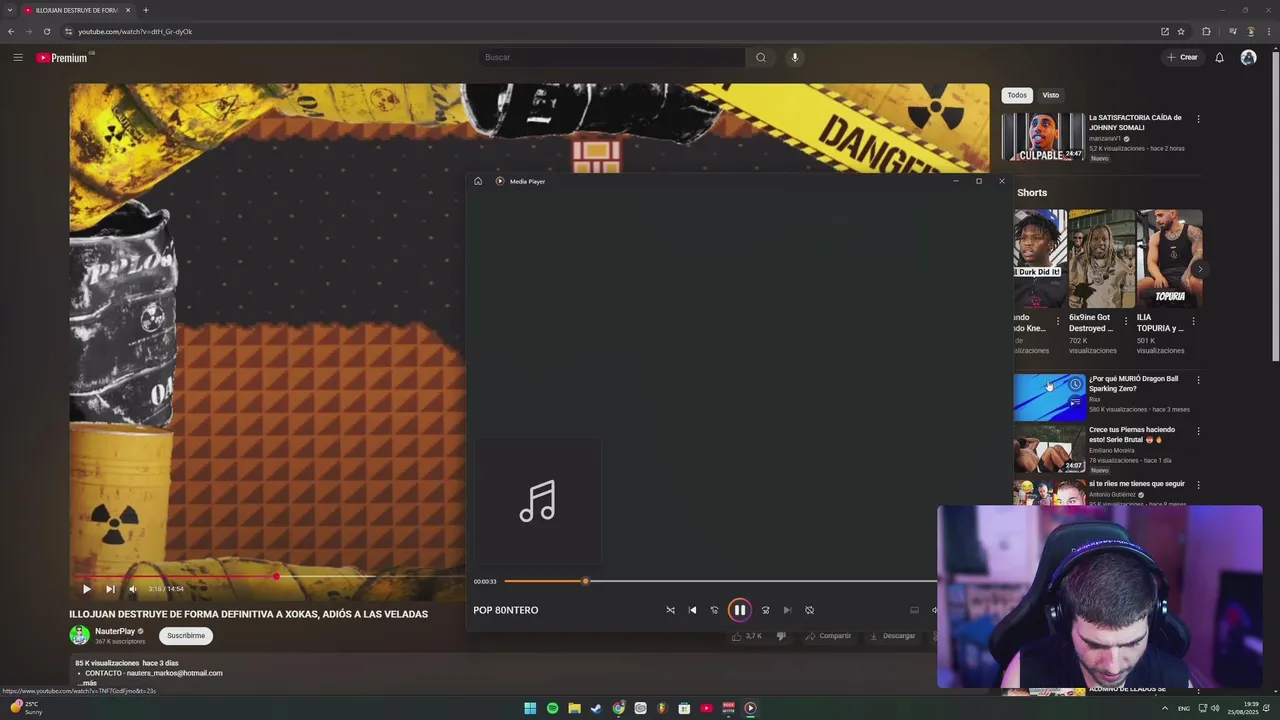
Task: Open the Crear menu button
Action: 1182,57
